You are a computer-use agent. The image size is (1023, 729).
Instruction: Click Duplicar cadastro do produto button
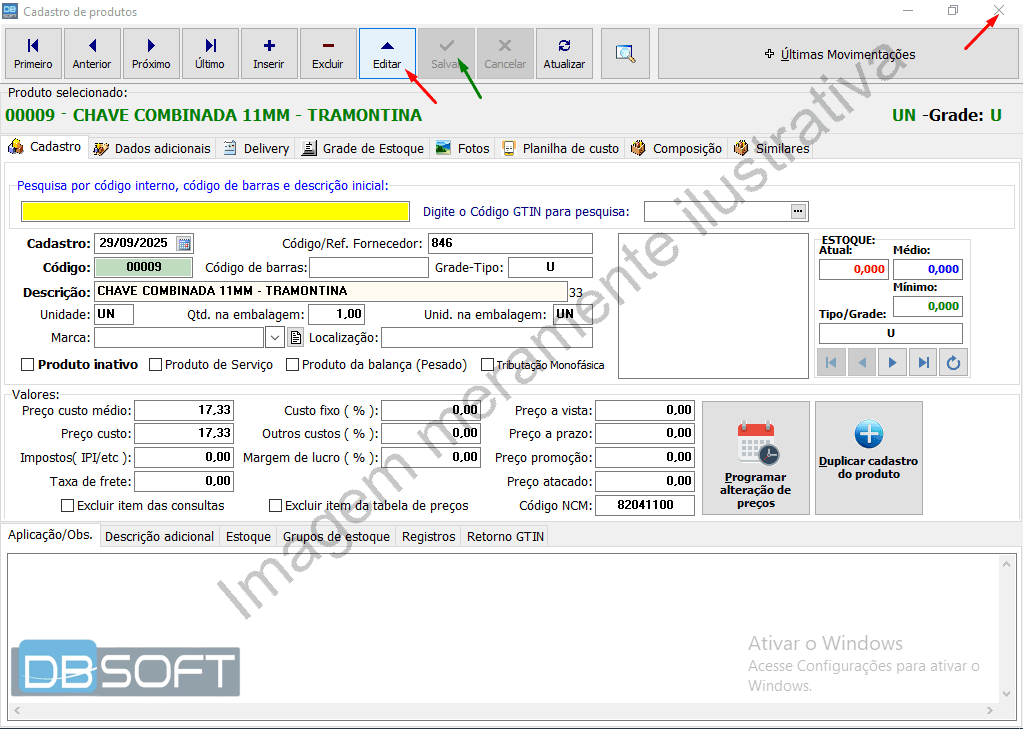pyautogui.click(x=868, y=458)
